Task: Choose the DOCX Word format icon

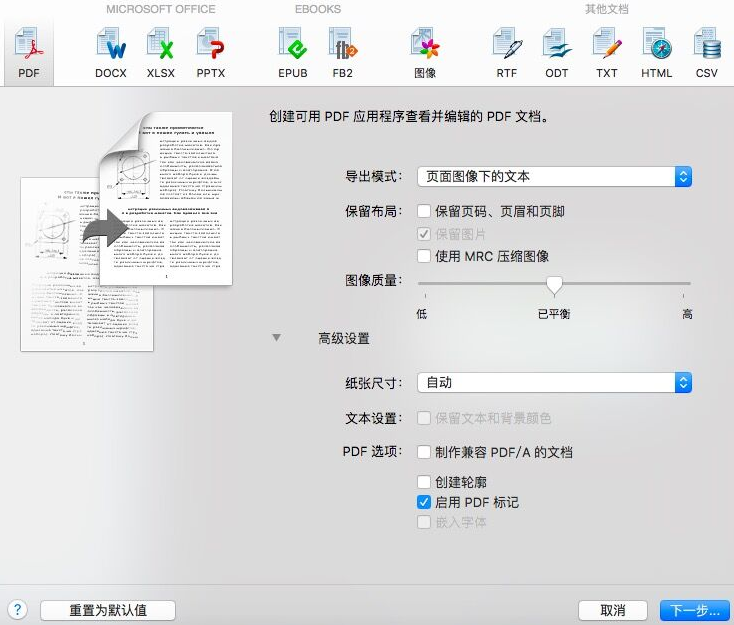Action: pyautogui.click(x=111, y=53)
